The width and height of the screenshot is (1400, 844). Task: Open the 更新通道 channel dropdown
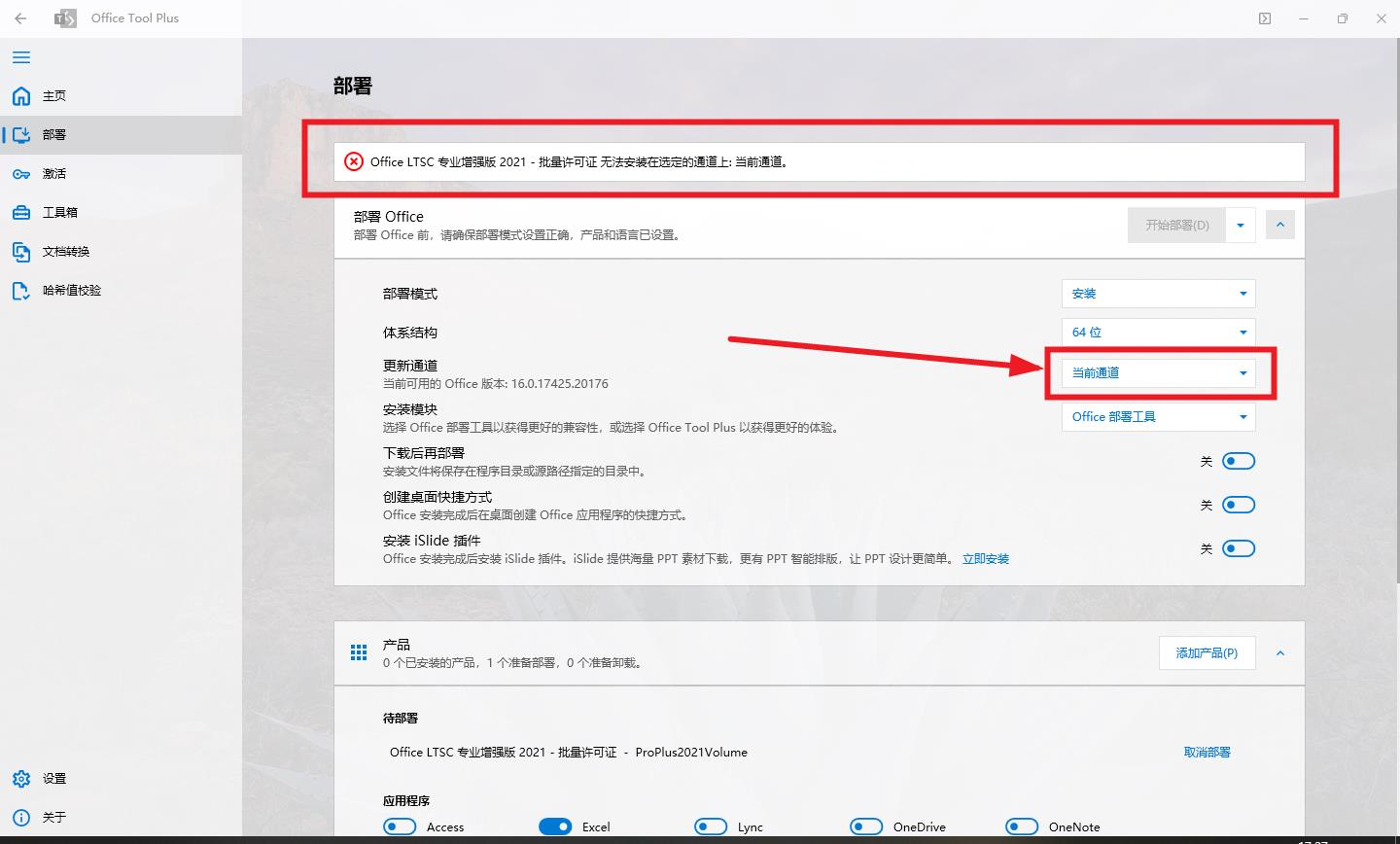1157,371
